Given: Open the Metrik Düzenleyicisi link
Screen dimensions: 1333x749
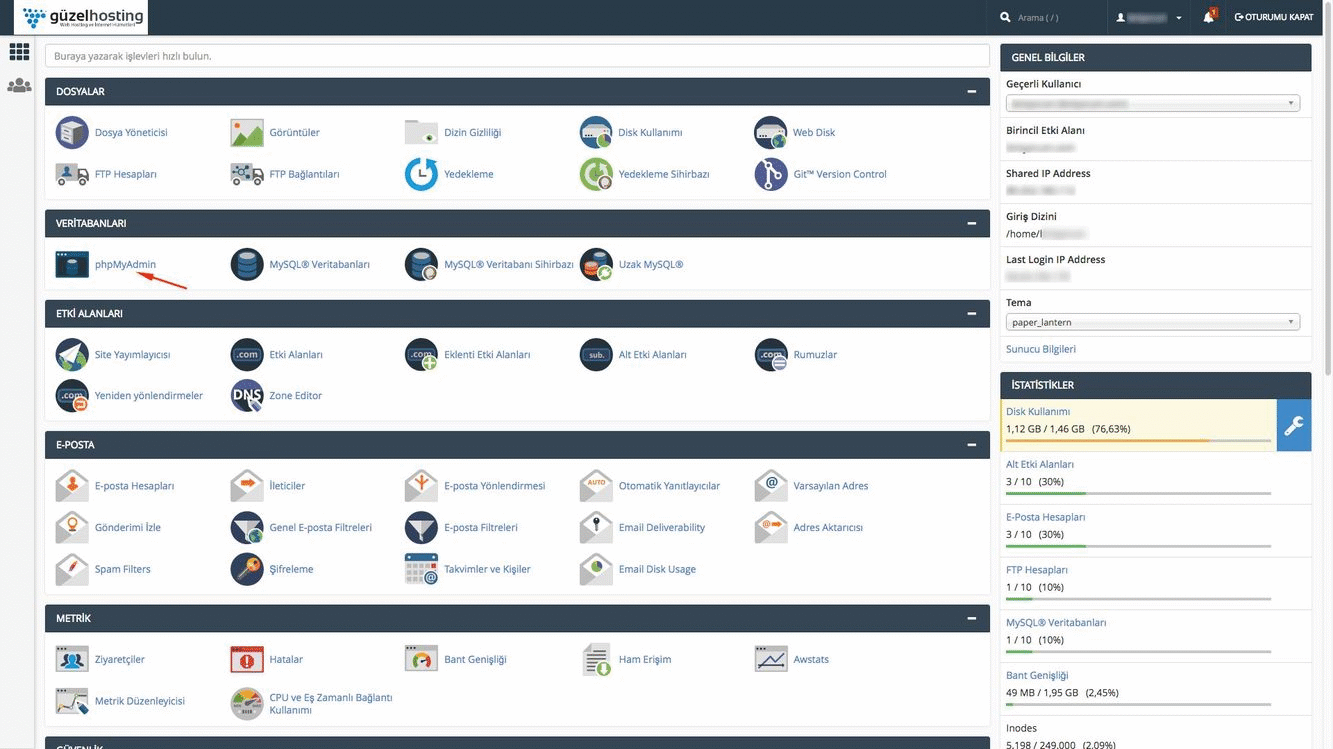Looking at the screenshot, I should click(x=140, y=701).
